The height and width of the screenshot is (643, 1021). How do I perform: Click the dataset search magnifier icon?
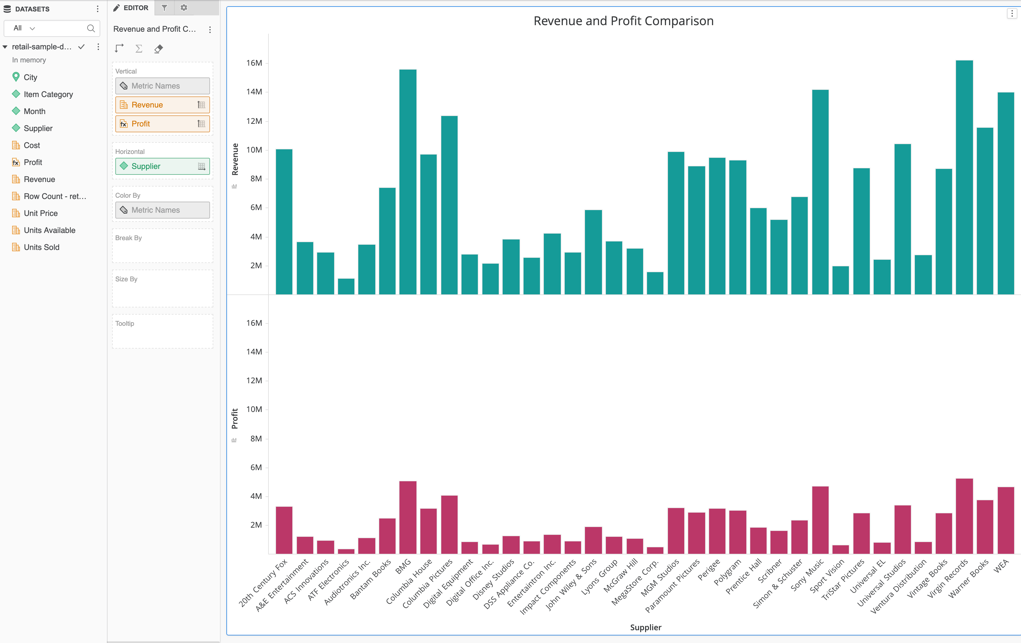point(91,29)
